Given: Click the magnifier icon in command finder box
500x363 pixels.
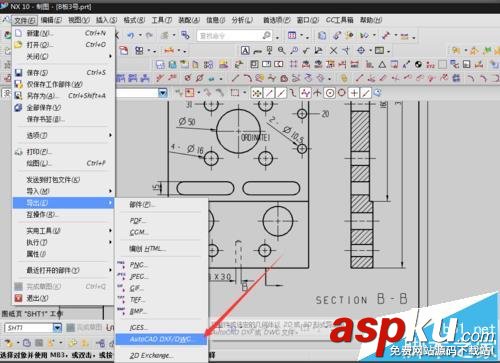Looking at the screenshot, I should (x=266, y=35).
